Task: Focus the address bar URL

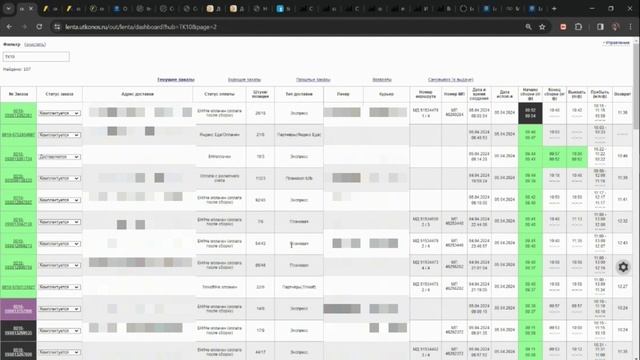Action: [141, 27]
